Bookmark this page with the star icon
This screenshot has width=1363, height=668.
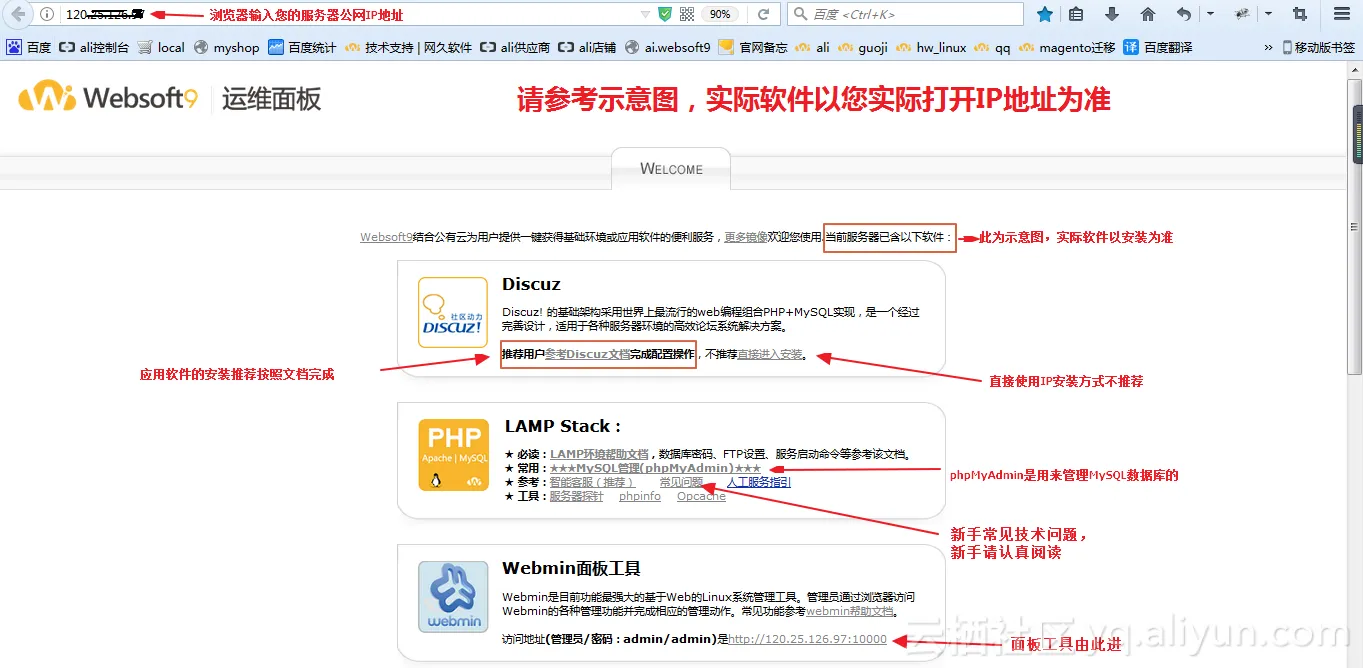point(1045,14)
